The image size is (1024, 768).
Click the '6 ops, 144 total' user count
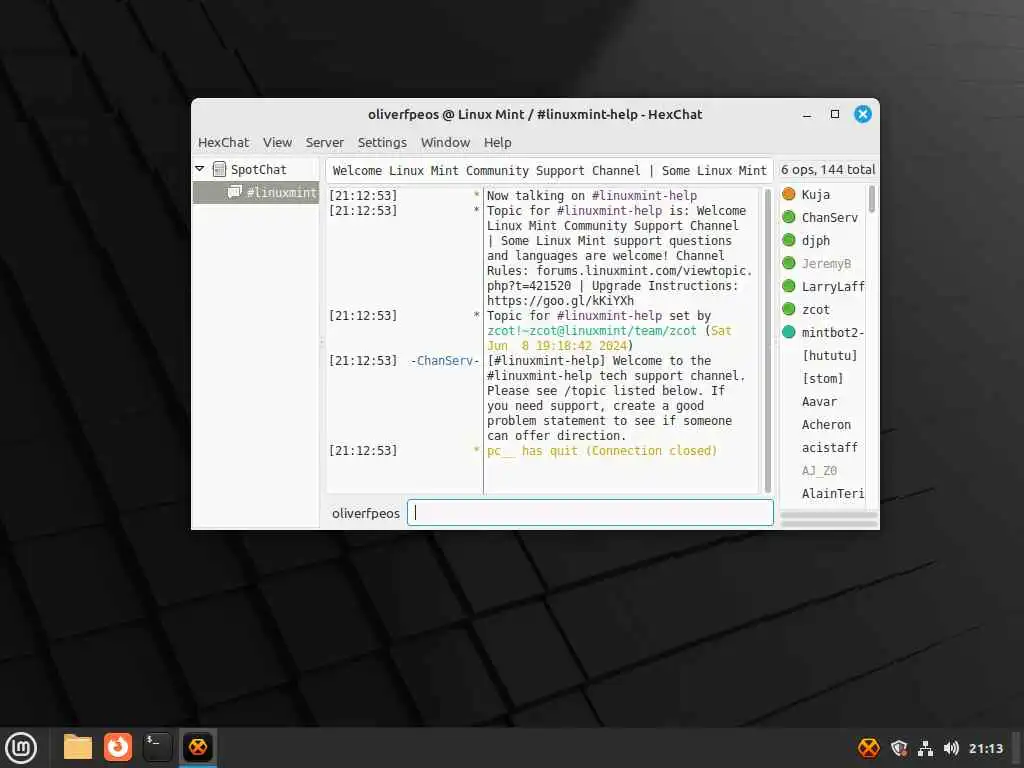pos(827,170)
